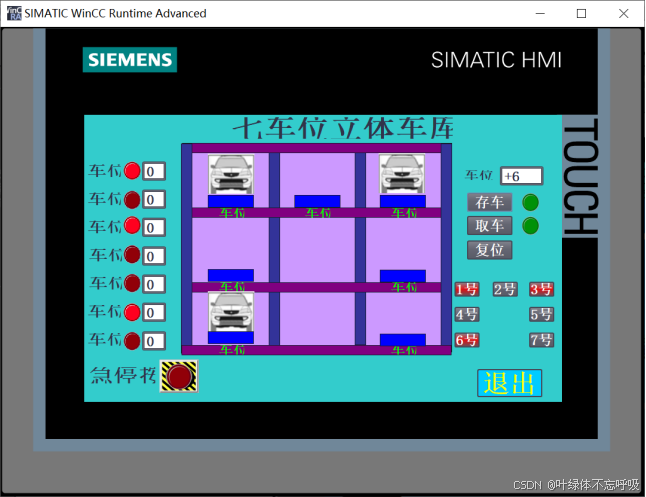Click the 存车 store car button
The height and width of the screenshot is (497, 646).
tap(489, 202)
